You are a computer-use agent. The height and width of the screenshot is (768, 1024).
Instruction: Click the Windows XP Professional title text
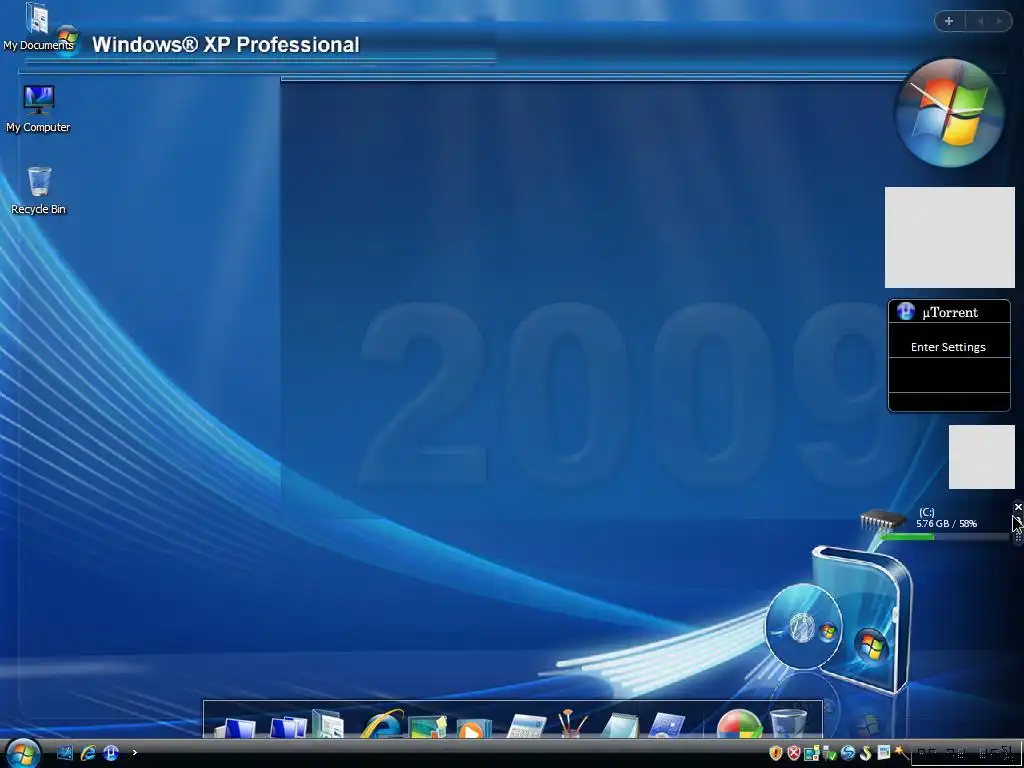[x=225, y=44]
